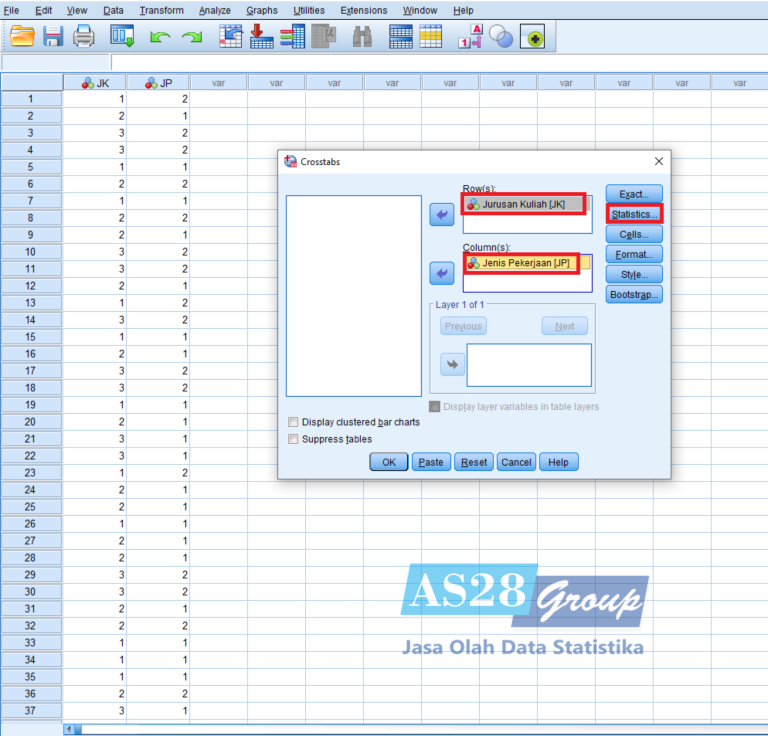Image resolution: width=768 pixels, height=736 pixels.
Task: Click the Cells button in Crosstabs
Action: [634, 234]
